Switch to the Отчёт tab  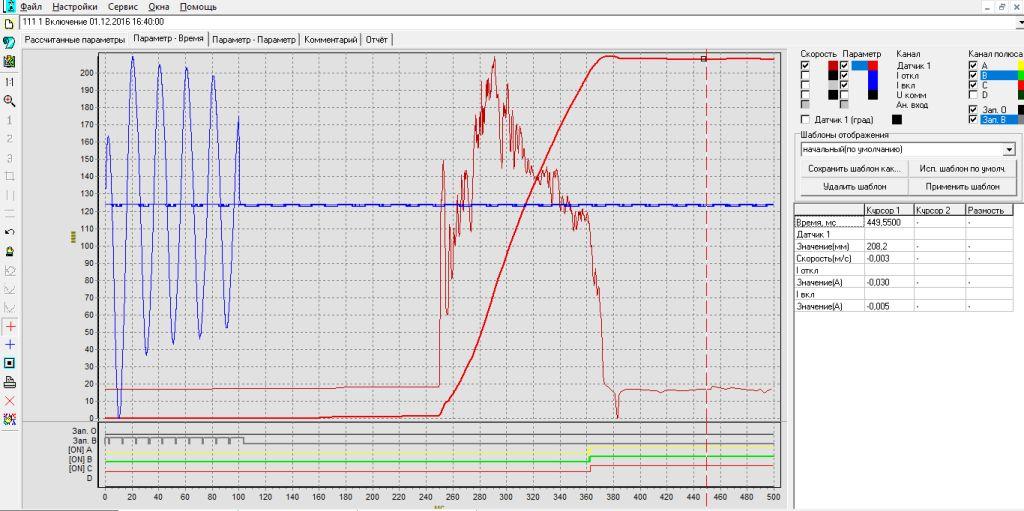pos(378,39)
